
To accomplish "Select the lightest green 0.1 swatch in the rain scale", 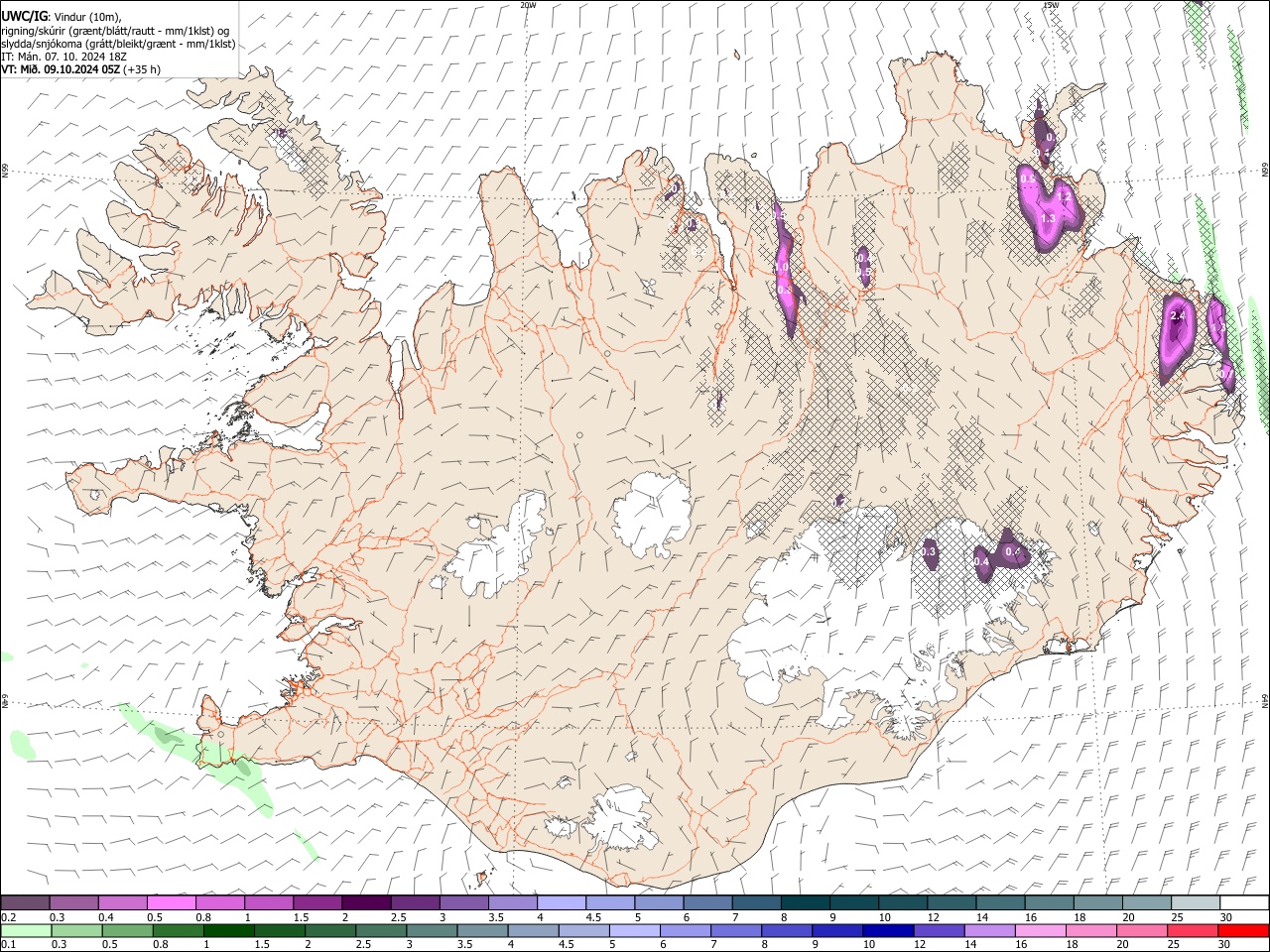I will tap(26, 930).
